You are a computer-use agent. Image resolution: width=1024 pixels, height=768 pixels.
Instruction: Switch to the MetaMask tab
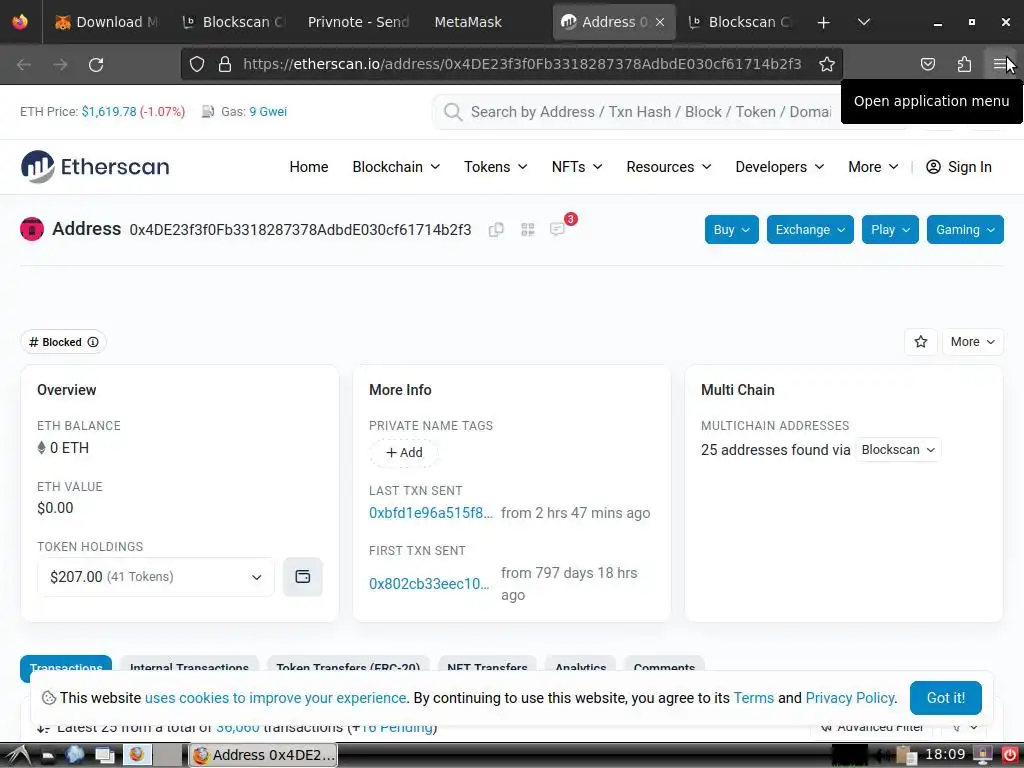click(468, 22)
